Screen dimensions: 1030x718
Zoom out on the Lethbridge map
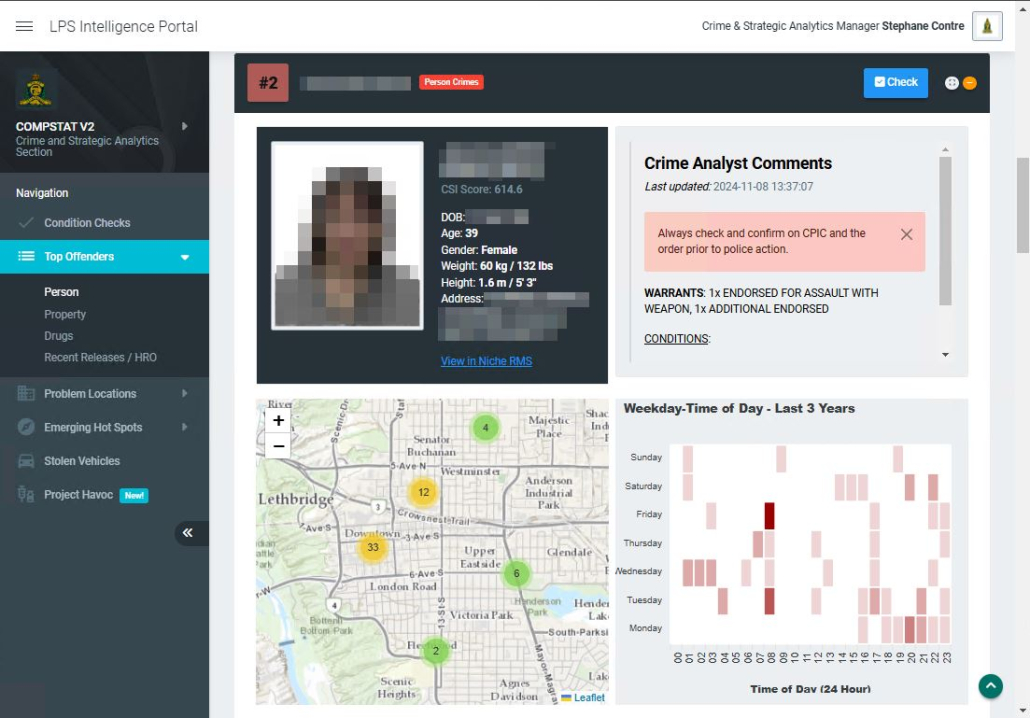pos(278,446)
